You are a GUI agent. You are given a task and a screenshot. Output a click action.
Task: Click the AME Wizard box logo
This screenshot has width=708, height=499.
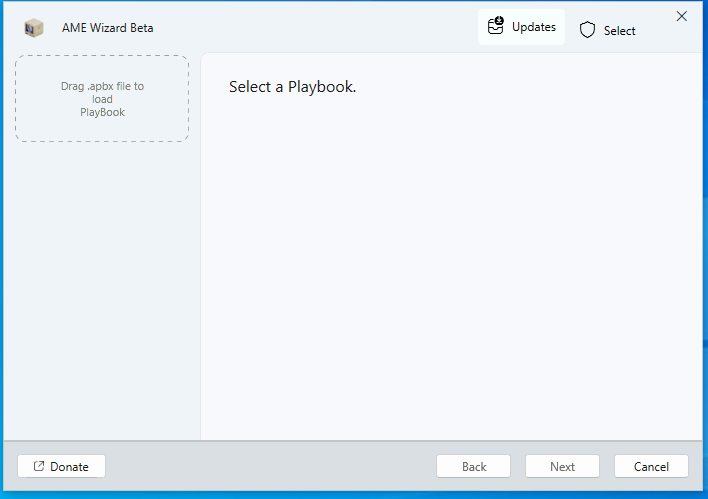pyautogui.click(x=34, y=28)
